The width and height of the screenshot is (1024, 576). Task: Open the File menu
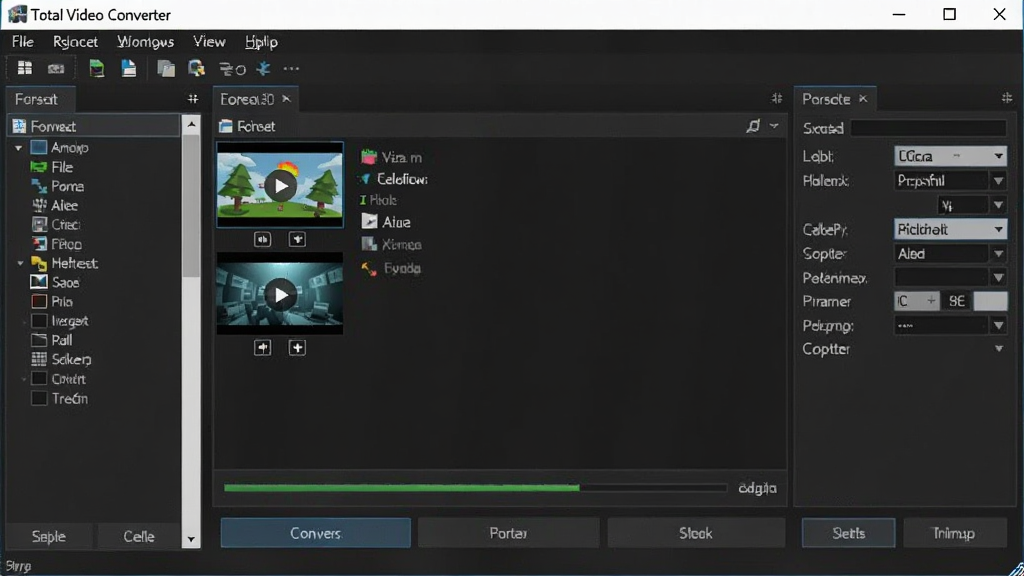tap(23, 42)
